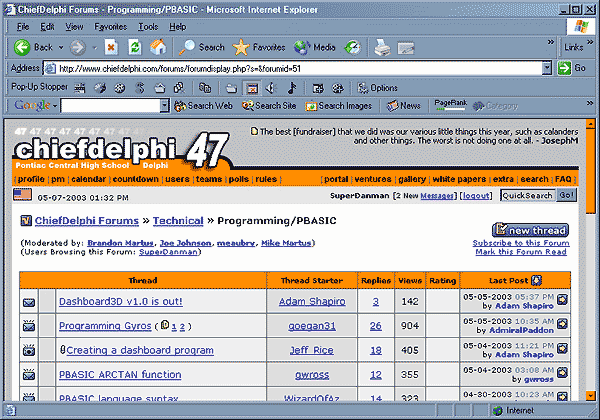Image resolution: width=600 pixels, height=420 pixels.
Task: Click envelope icon of Dashboard3D thread
Action: coord(29,302)
